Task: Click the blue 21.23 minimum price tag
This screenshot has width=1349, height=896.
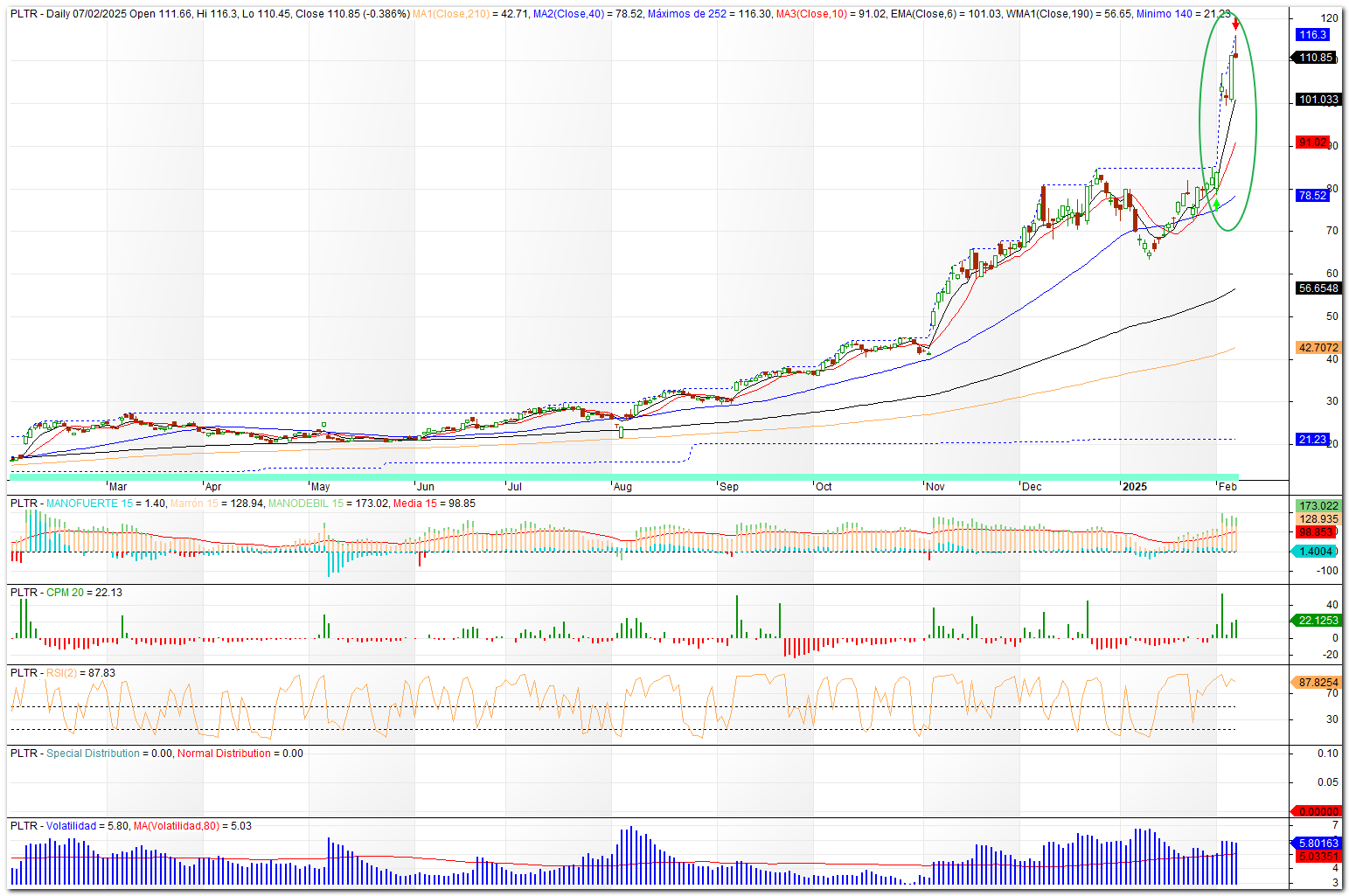Action: (x=1312, y=440)
